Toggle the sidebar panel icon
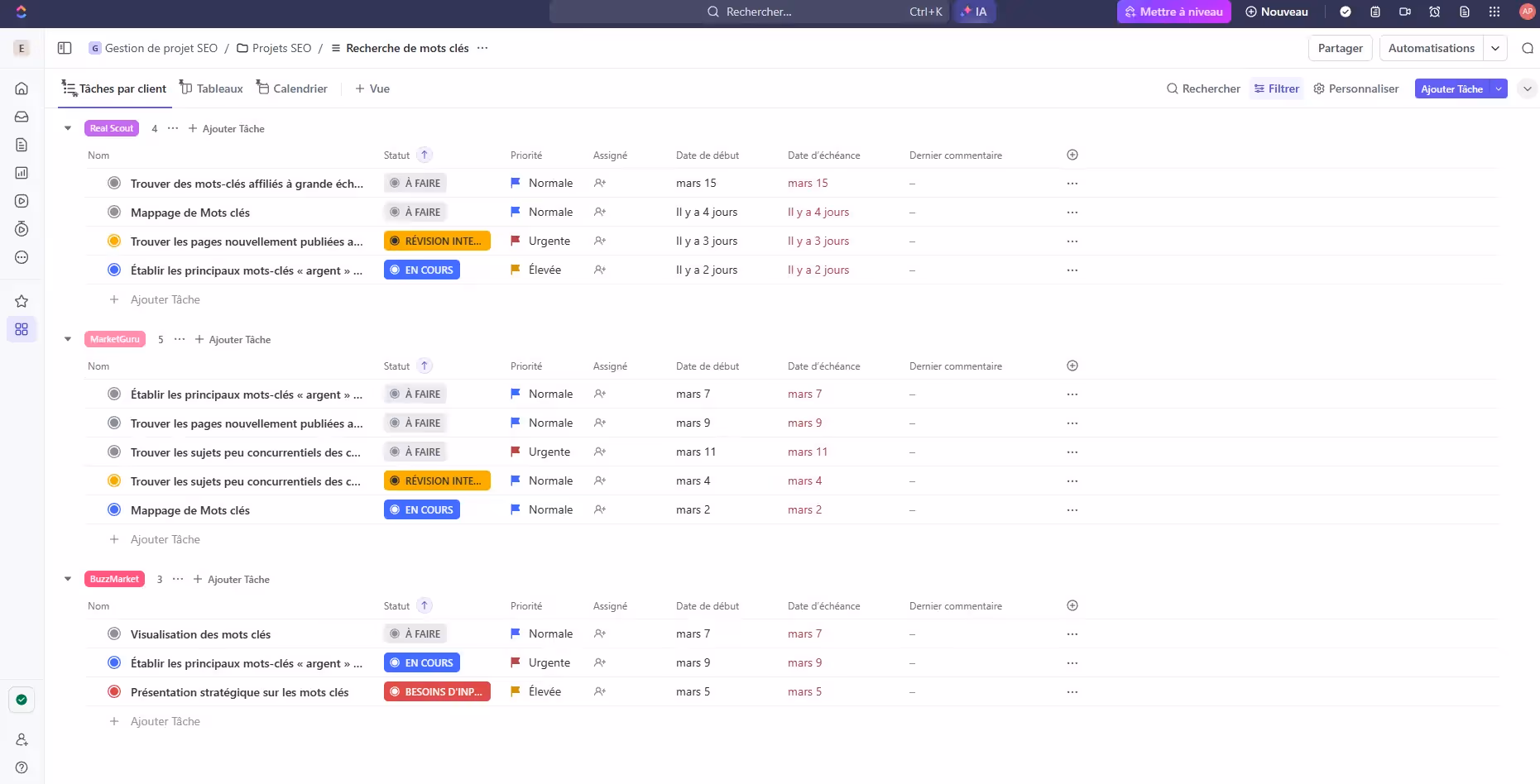Image resolution: width=1540 pixels, height=784 pixels. click(x=65, y=48)
